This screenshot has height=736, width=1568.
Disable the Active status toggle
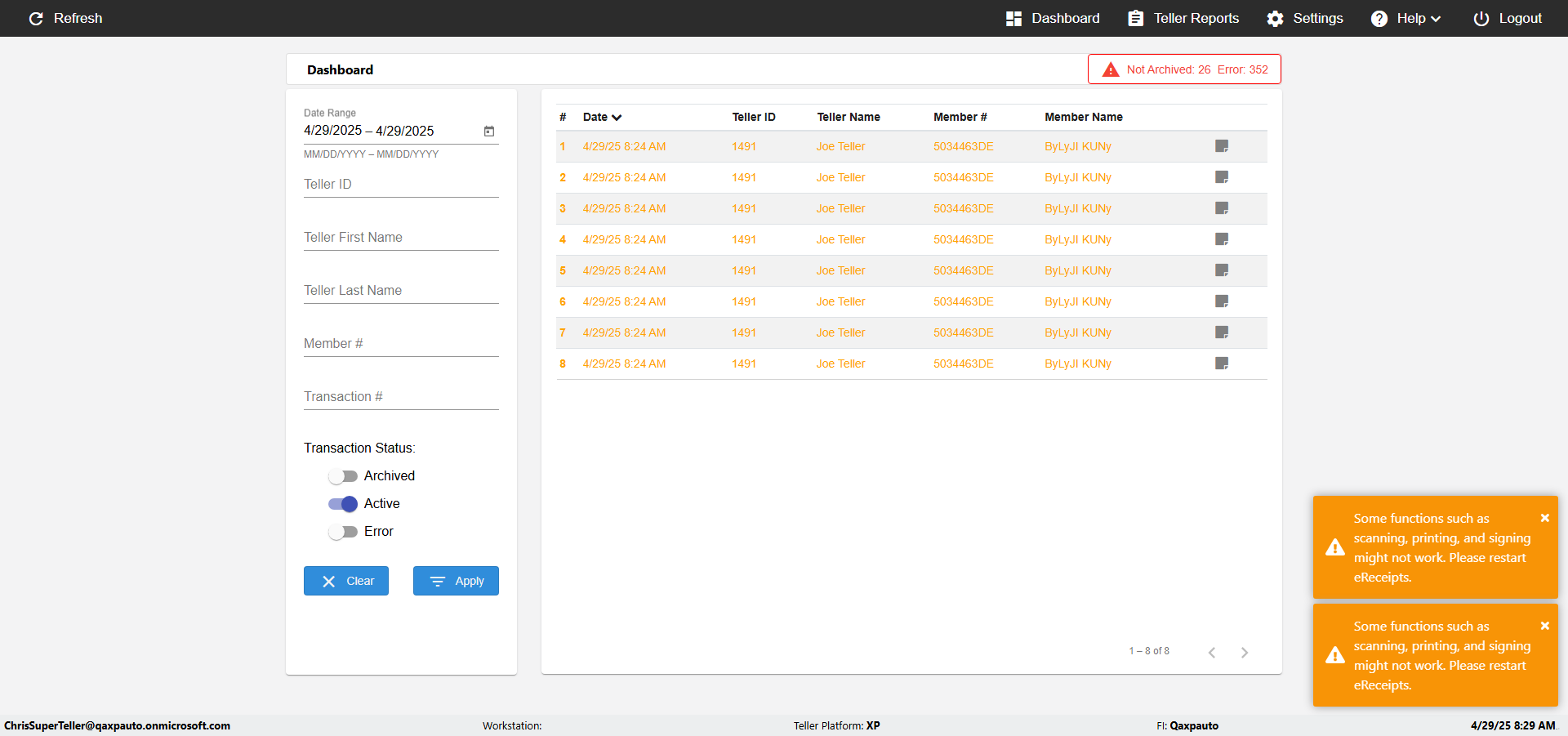click(x=343, y=504)
